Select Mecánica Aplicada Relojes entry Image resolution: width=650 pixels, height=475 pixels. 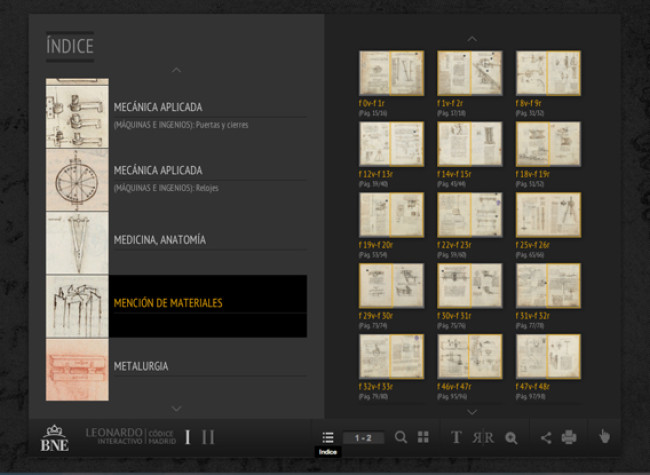210,180
